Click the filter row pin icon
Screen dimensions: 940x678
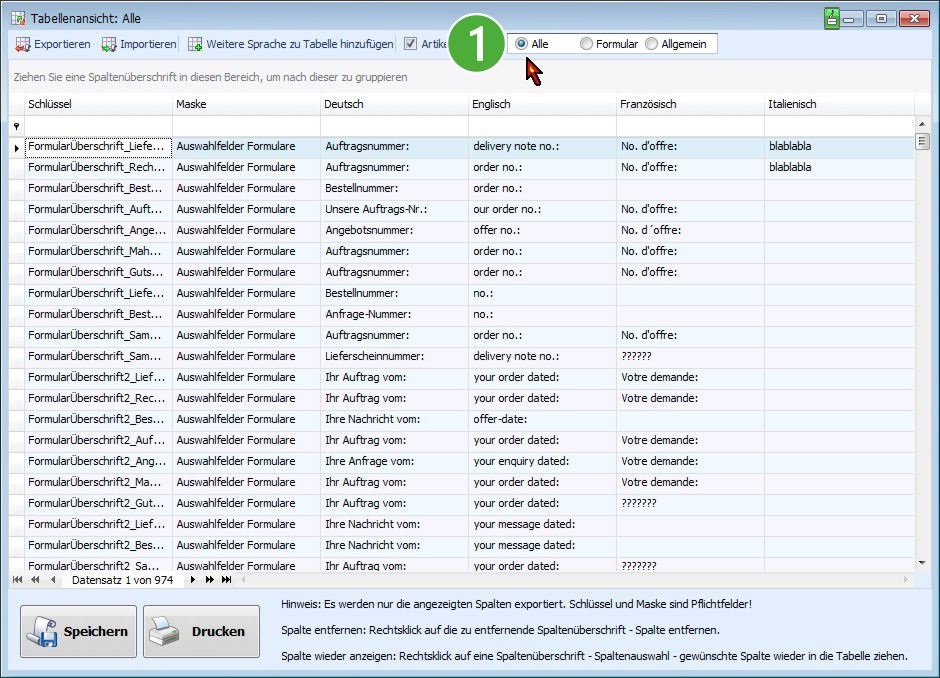click(x=16, y=126)
